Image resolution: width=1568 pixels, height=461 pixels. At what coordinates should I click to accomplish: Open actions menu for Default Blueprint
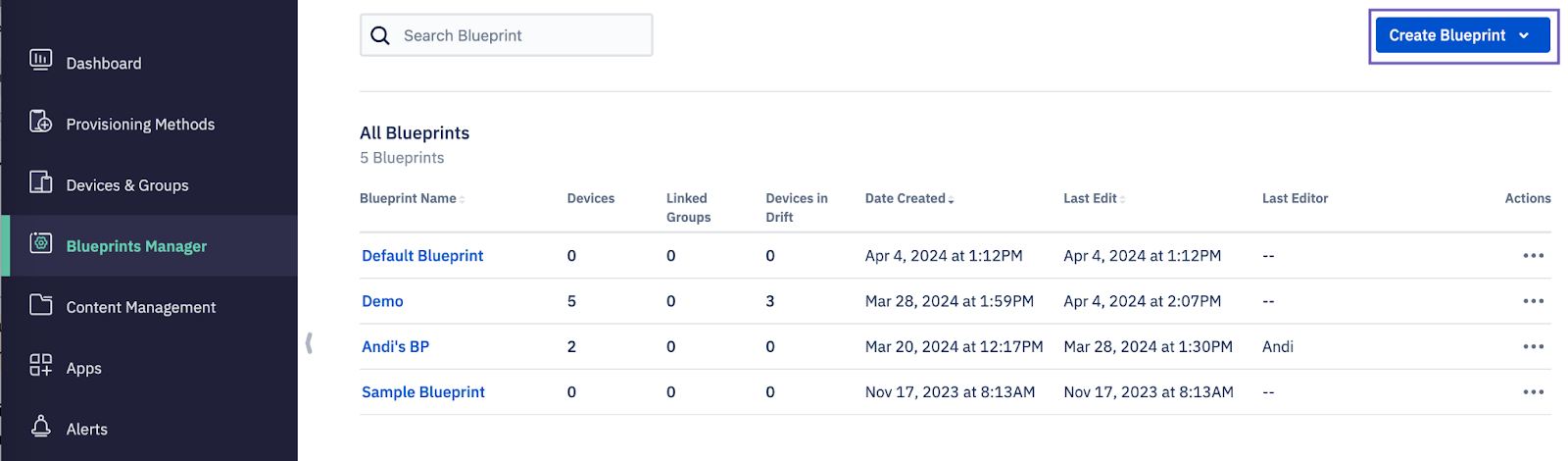point(1533,256)
